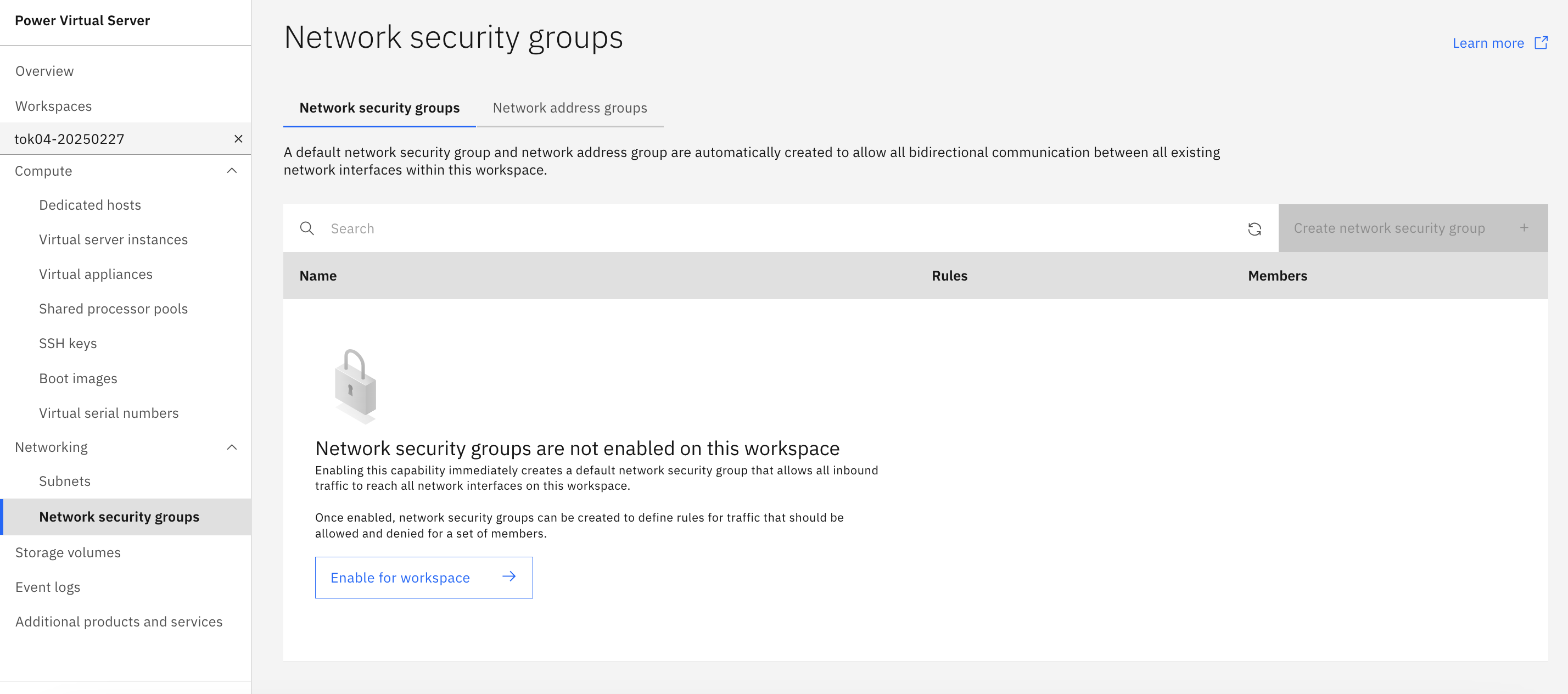Open SSH keys page
The height and width of the screenshot is (694, 1568).
click(68, 343)
